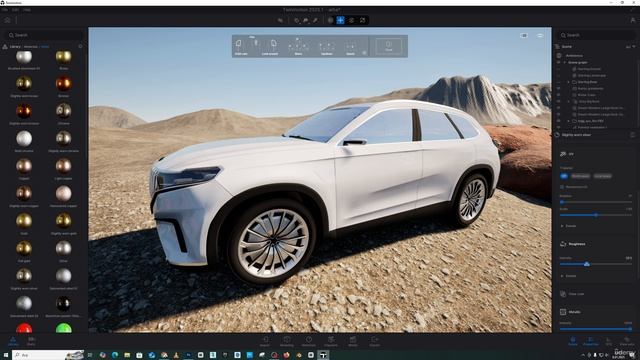This screenshot has height=360, width=640.
Task: Open the Export dock item
Action: pos(375,341)
